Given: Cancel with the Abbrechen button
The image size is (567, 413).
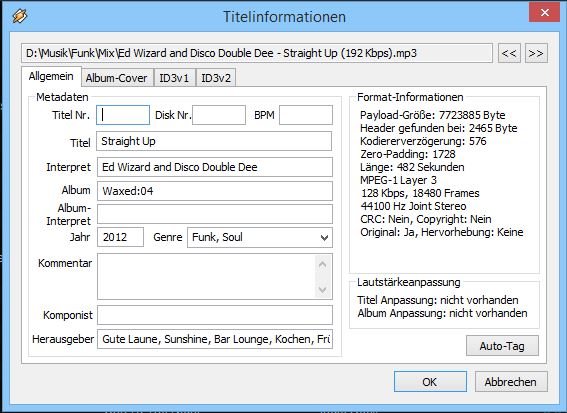Looking at the screenshot, I should click(511, 382).
